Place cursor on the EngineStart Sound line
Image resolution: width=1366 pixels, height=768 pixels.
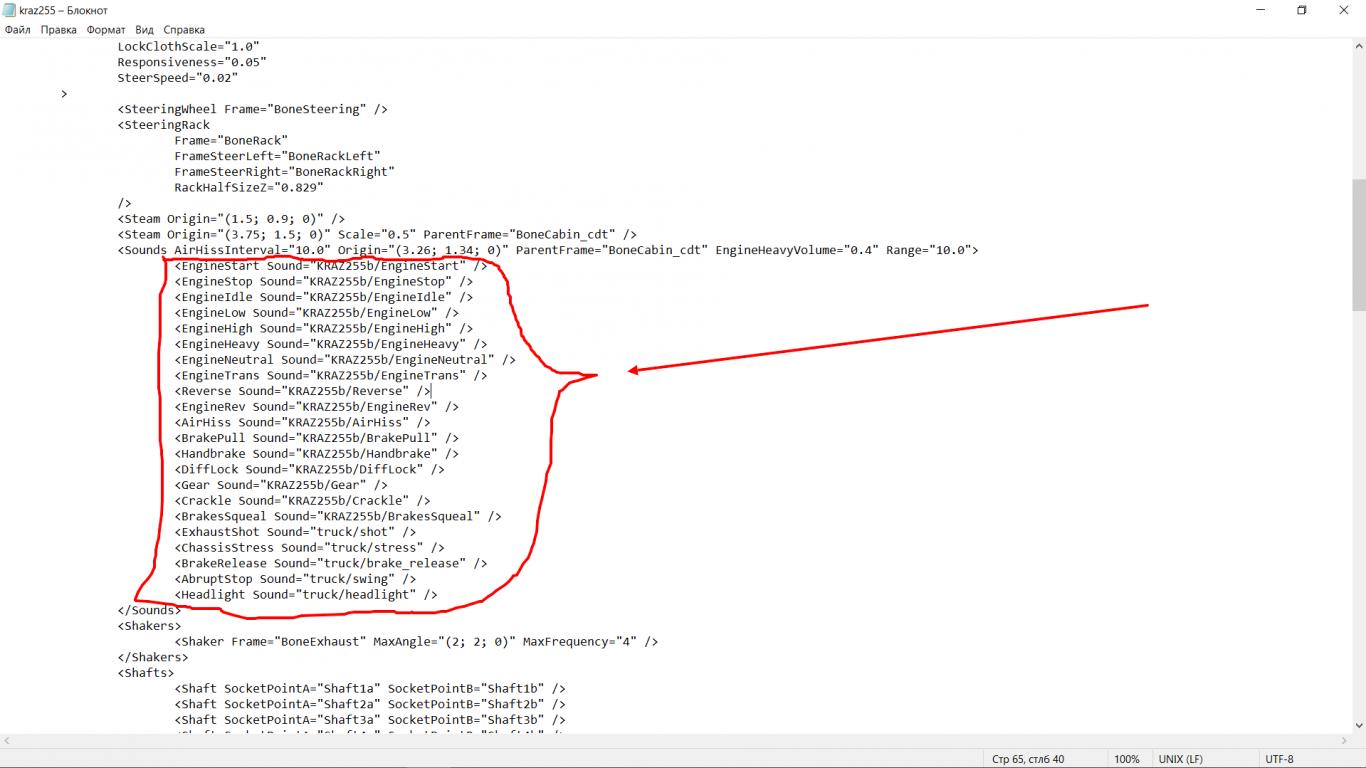pyautogui.click(x=330, y=266)
